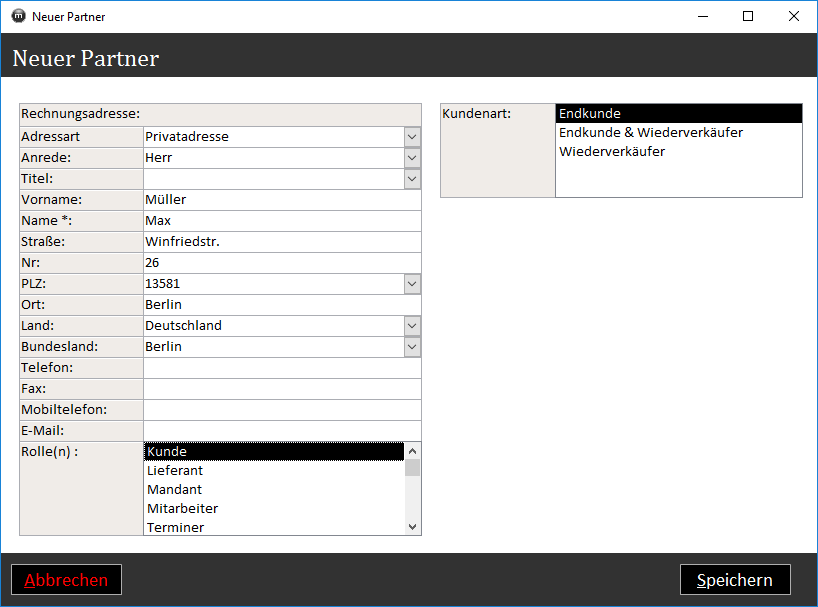Maximize the Neuer Partner window
The height and width of the screenshot is (607, 818).
click(748, 16)
